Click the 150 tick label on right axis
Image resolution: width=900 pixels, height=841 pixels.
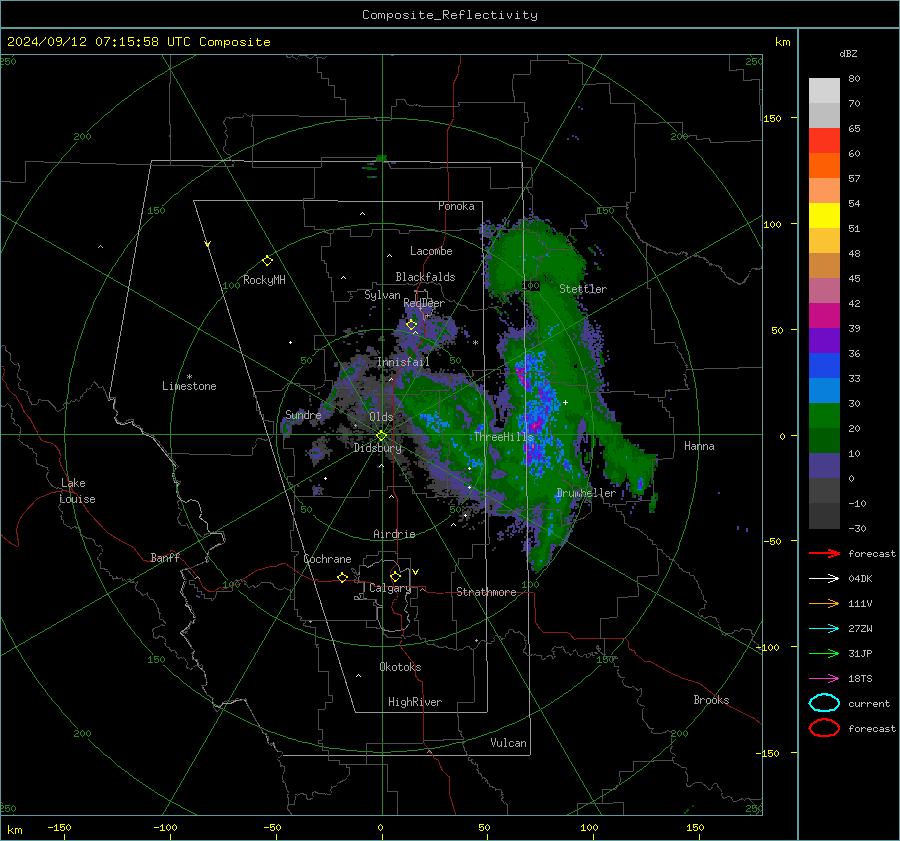tap(773, 118)
